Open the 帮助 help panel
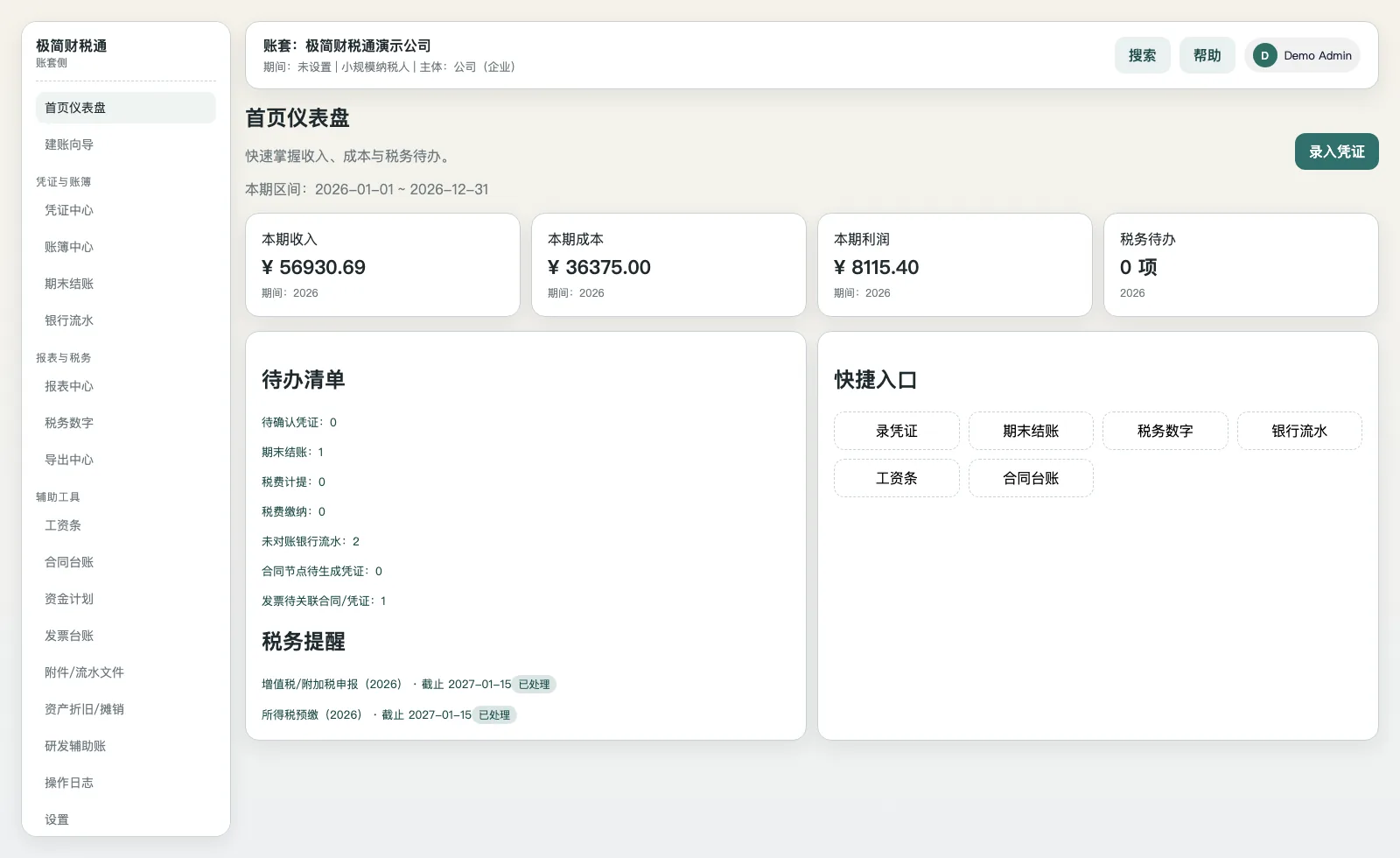This screenshot has height=858, width=1400. click(1207, 55)
